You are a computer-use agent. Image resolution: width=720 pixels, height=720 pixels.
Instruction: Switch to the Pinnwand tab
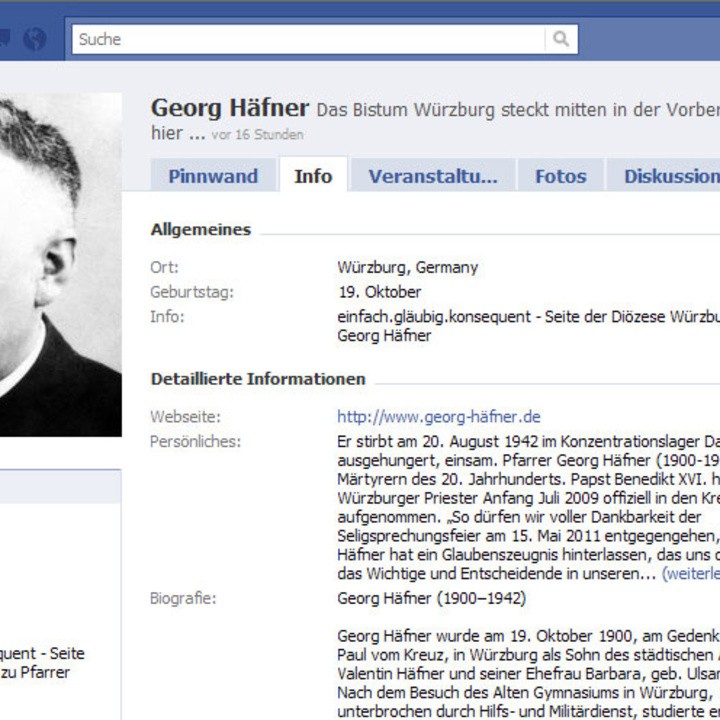(213, 176)
